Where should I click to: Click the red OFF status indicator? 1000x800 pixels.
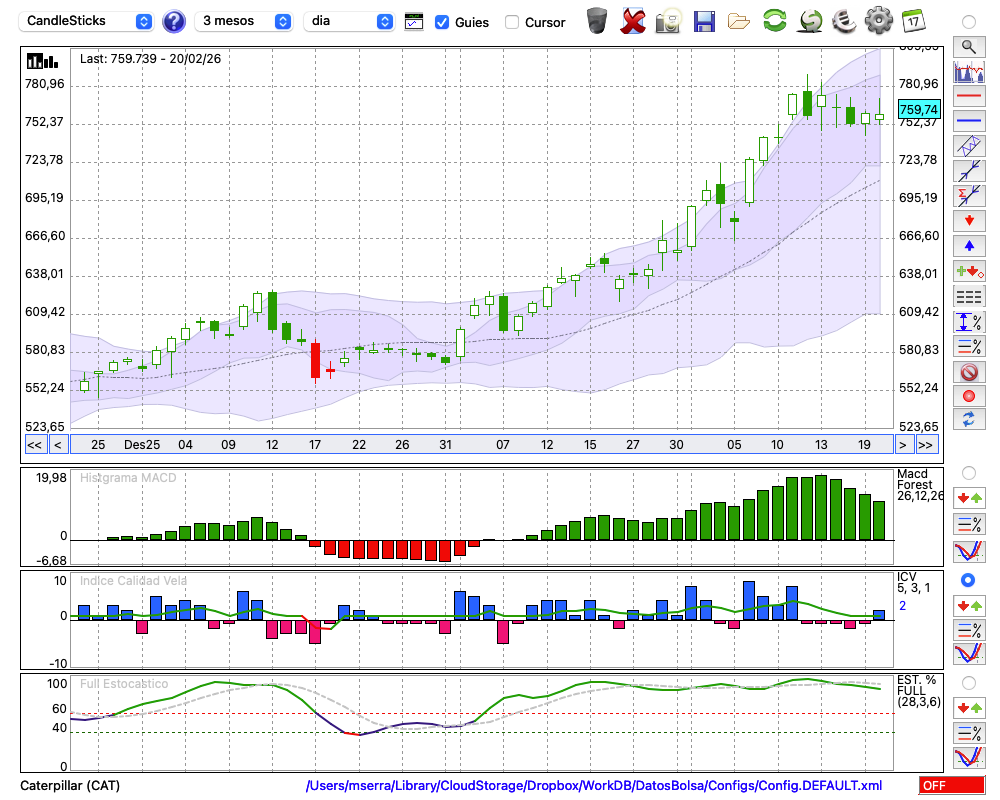951,786
